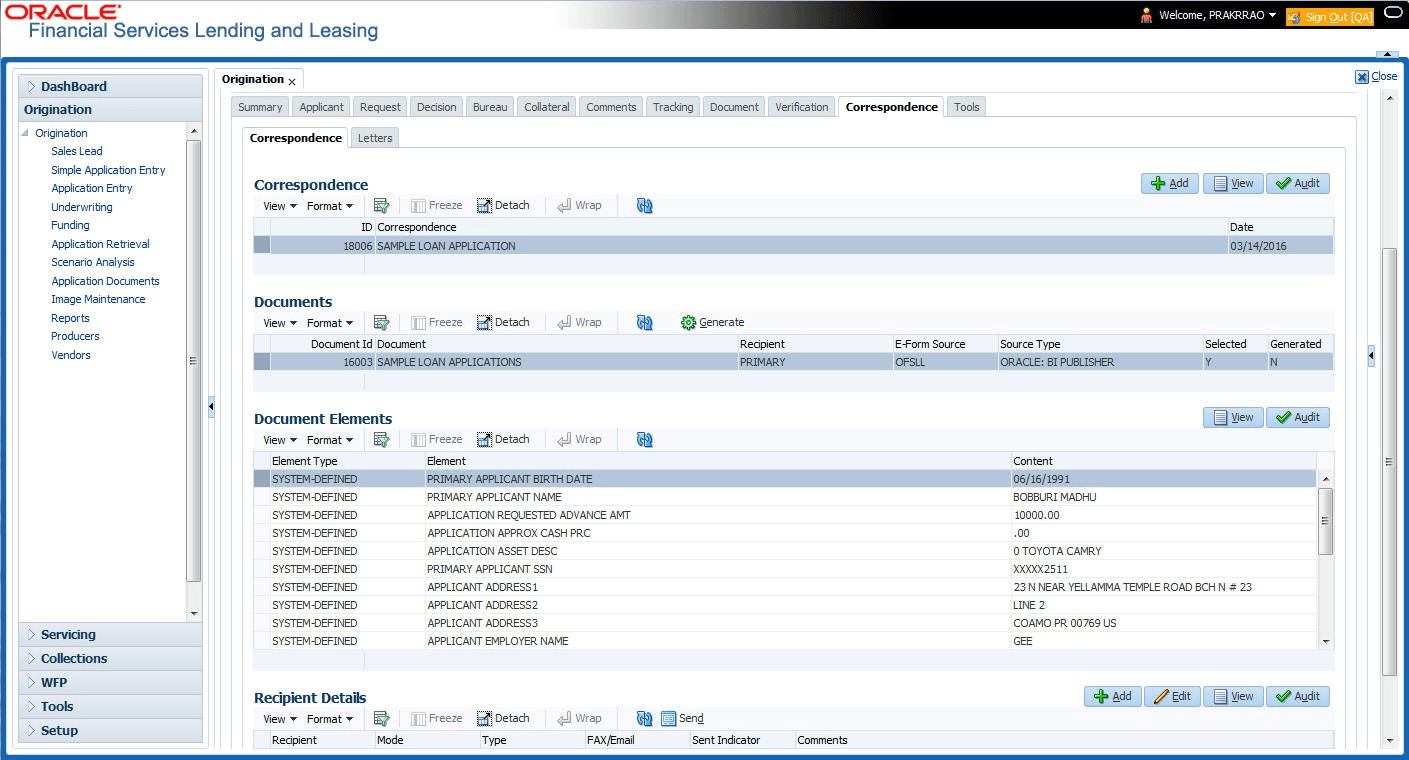1409x760 pixels.
Task: Refresh the Correspondence table
Action: coord(644,205)
